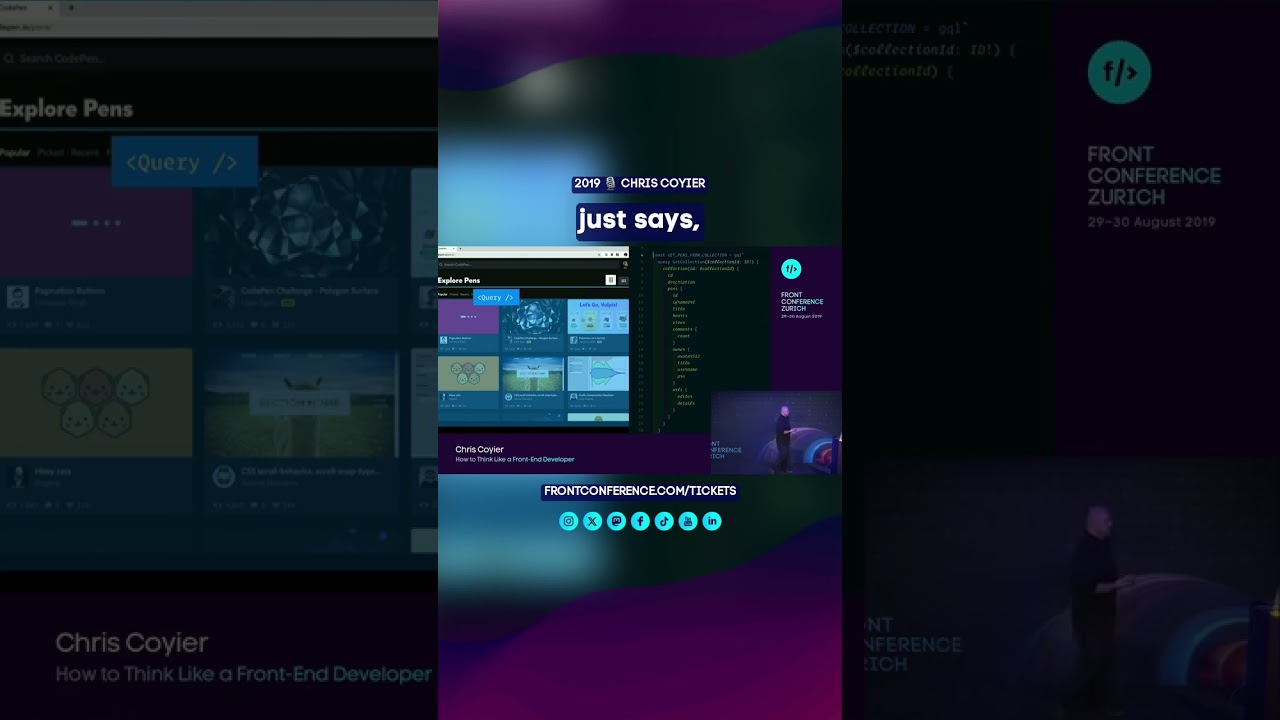Click the large dimmed 'FRONT CONFERENCE ZURICH' text at right
The image size is (1280, 720).
1154,175
